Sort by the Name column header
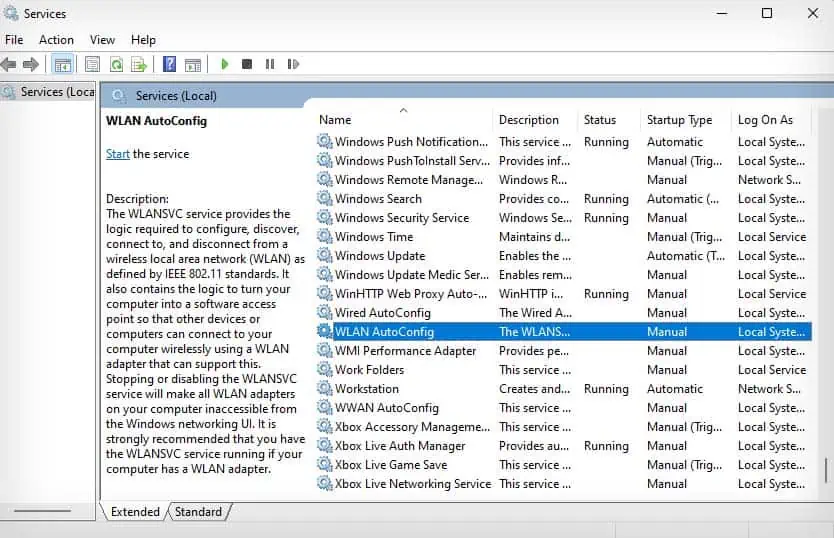 coord(404,120)
